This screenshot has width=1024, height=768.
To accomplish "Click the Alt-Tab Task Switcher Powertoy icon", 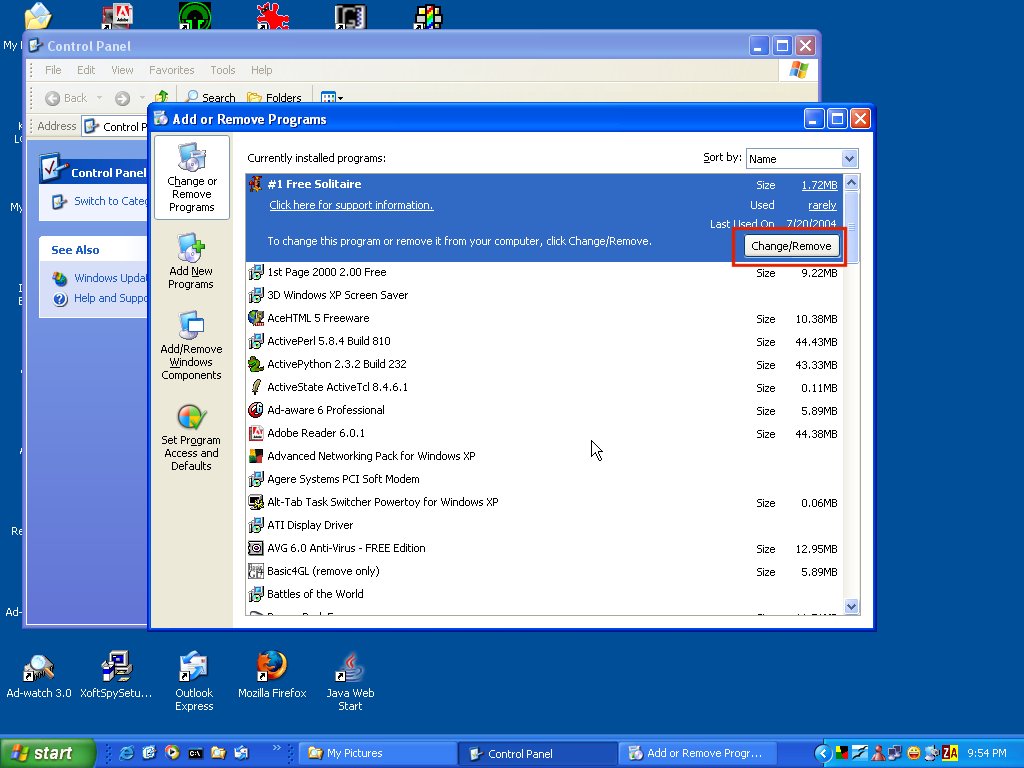I will [x=256, y=502].
